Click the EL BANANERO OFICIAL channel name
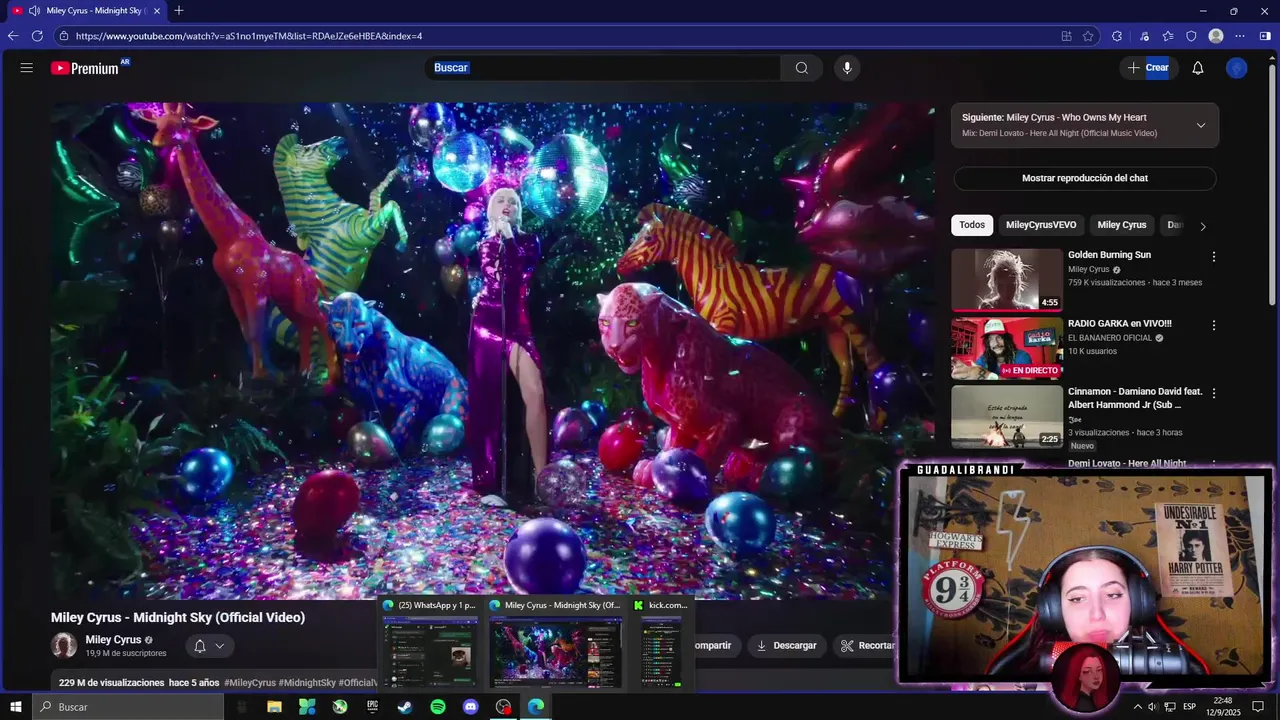The image size is (1280, 720). click(x=1111, y=338)
